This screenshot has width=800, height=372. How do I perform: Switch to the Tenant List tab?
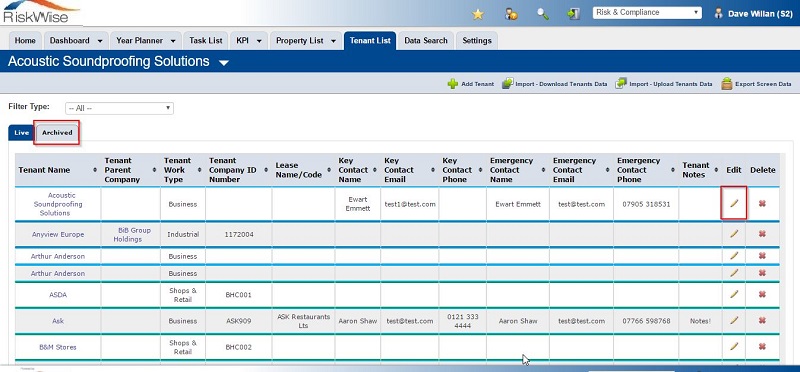click(x=370, y=41)
